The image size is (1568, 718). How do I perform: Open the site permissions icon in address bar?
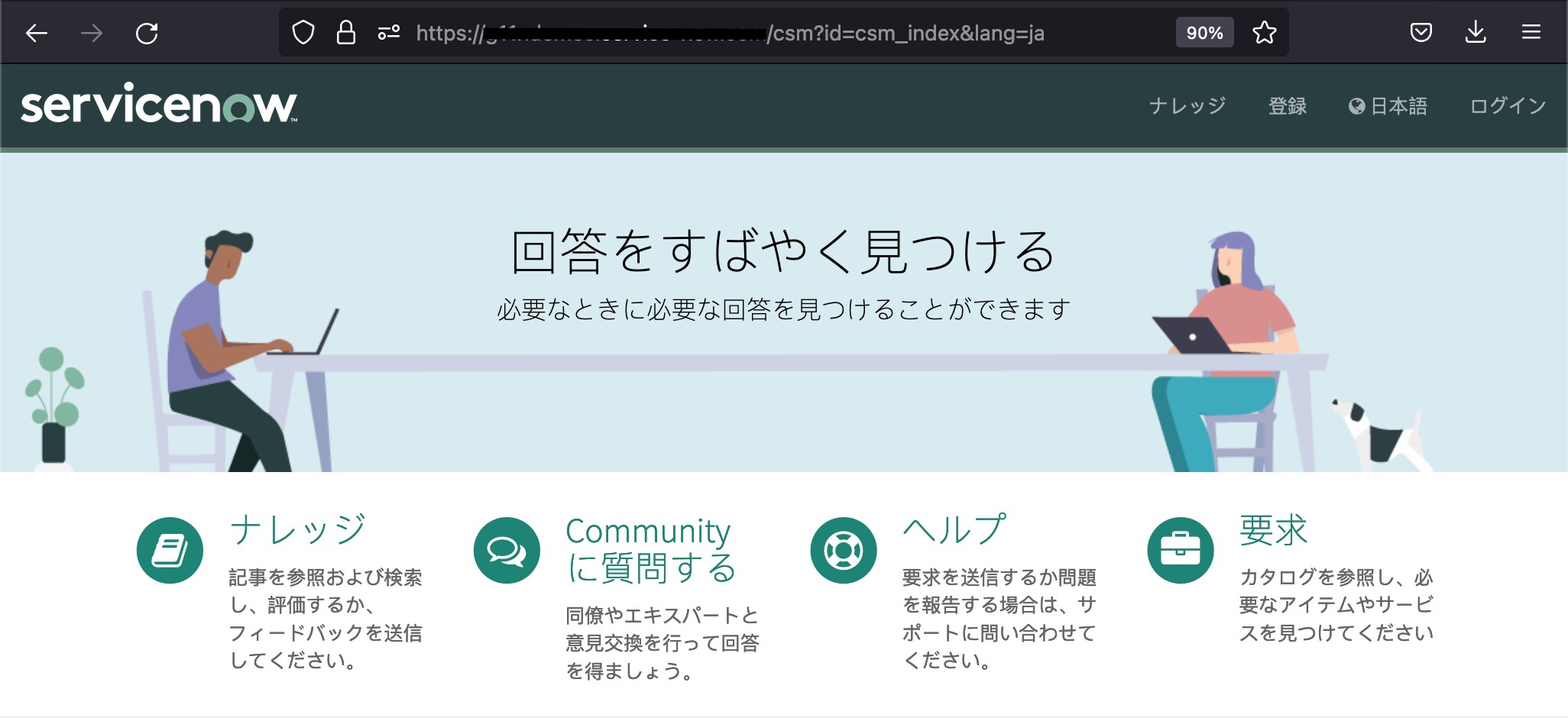pyautogui.click(x=389, y=33)
